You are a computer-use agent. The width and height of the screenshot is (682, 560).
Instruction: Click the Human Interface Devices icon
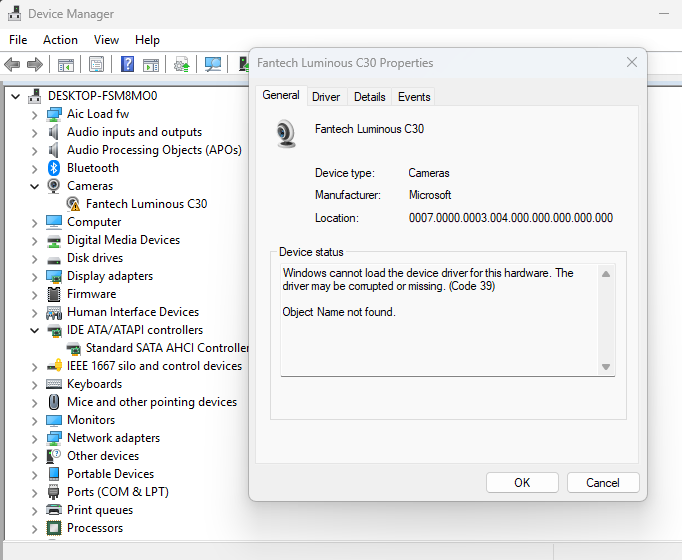(53, 312)
